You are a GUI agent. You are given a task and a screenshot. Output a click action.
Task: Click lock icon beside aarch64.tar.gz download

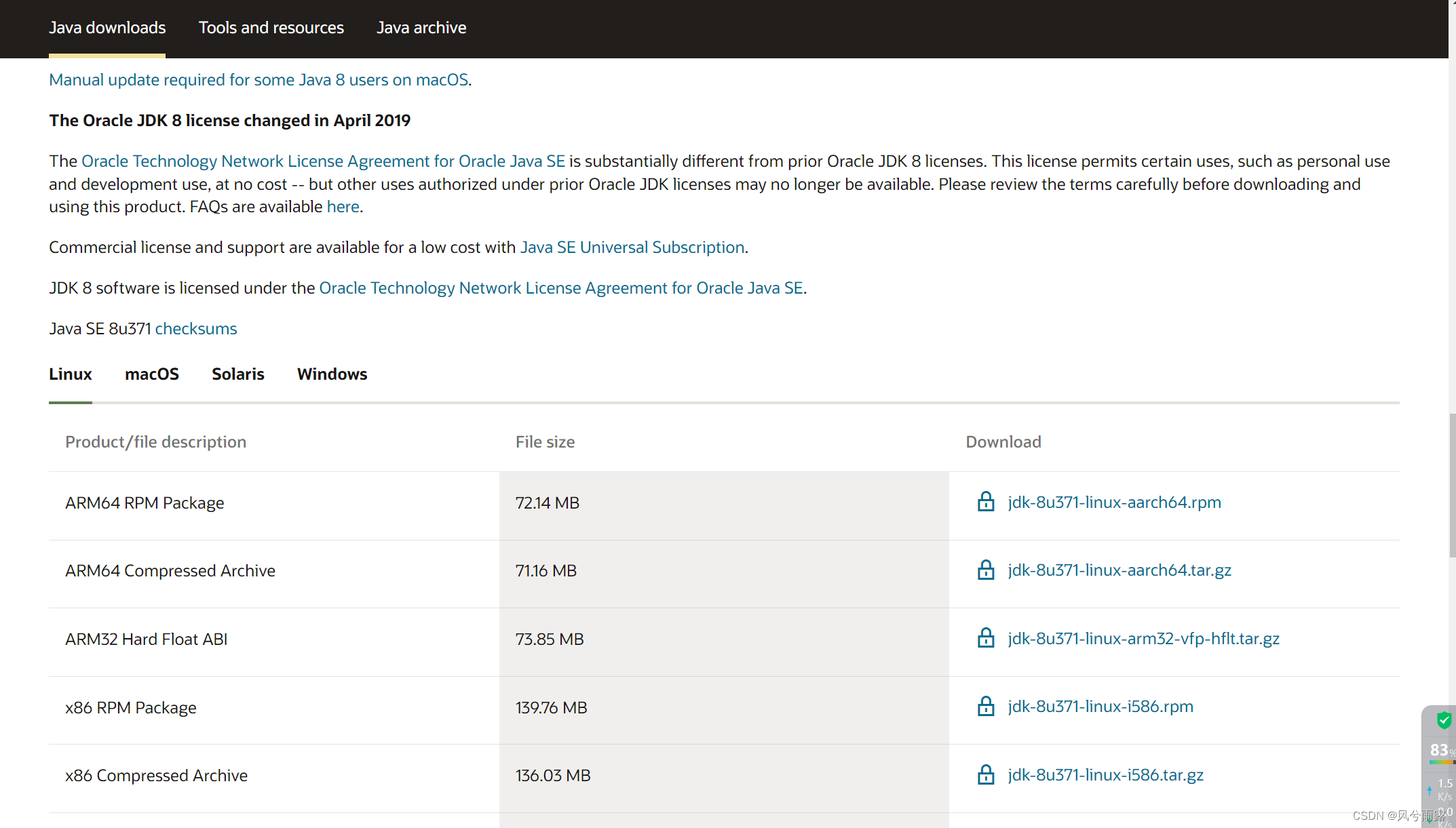click(x=985, y=570)
